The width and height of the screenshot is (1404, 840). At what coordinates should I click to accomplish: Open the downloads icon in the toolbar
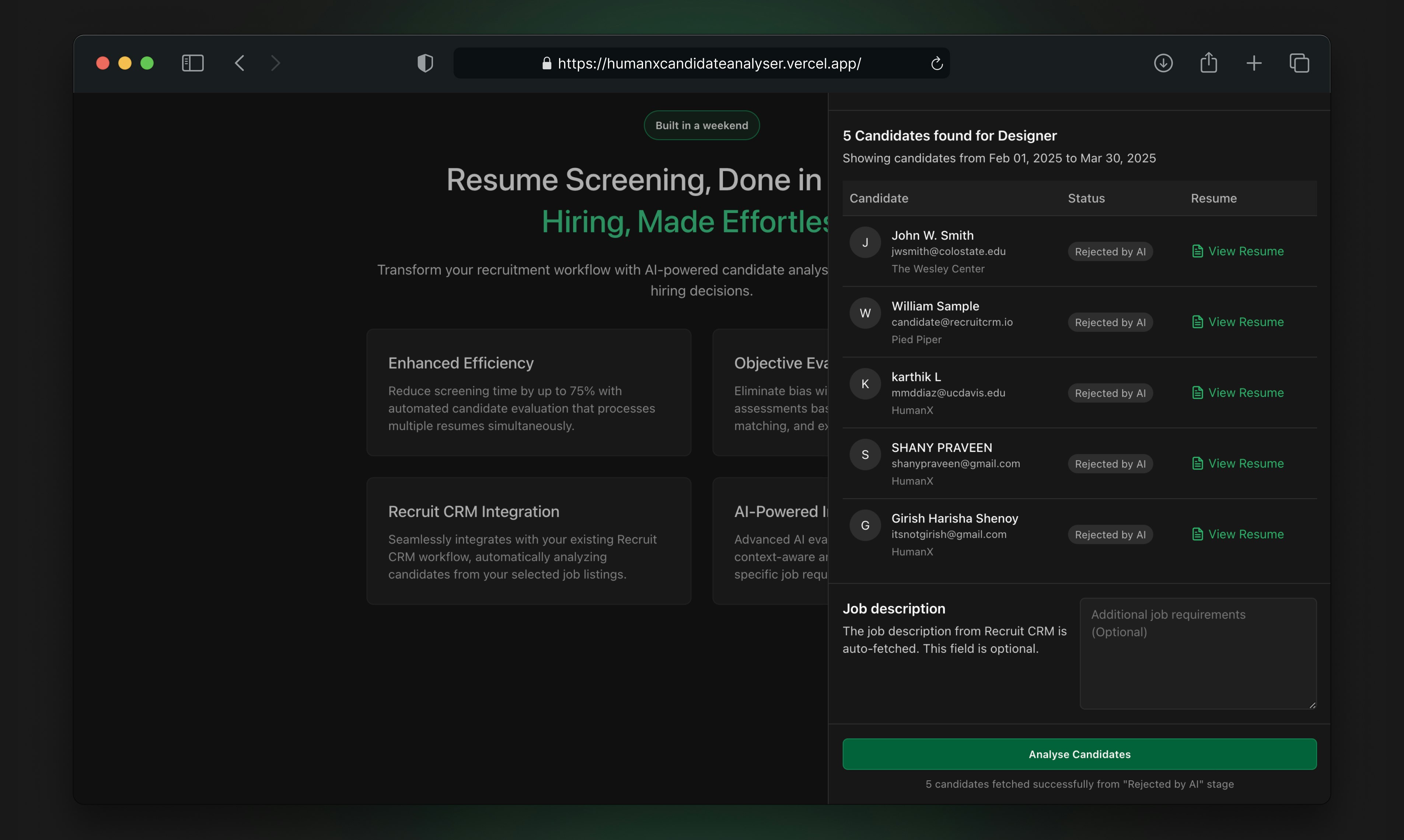point(1163,63)
